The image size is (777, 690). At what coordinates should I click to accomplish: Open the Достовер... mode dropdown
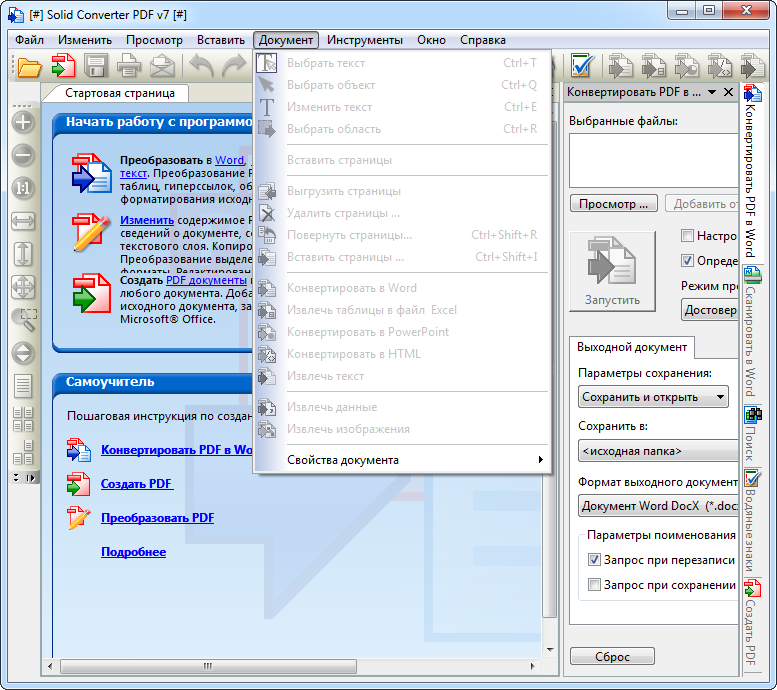(x=710, y=310)
